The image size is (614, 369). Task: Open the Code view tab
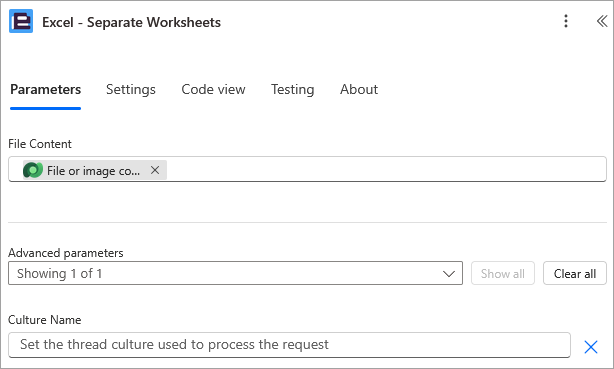pyautogui.click(x=213, y=89)
